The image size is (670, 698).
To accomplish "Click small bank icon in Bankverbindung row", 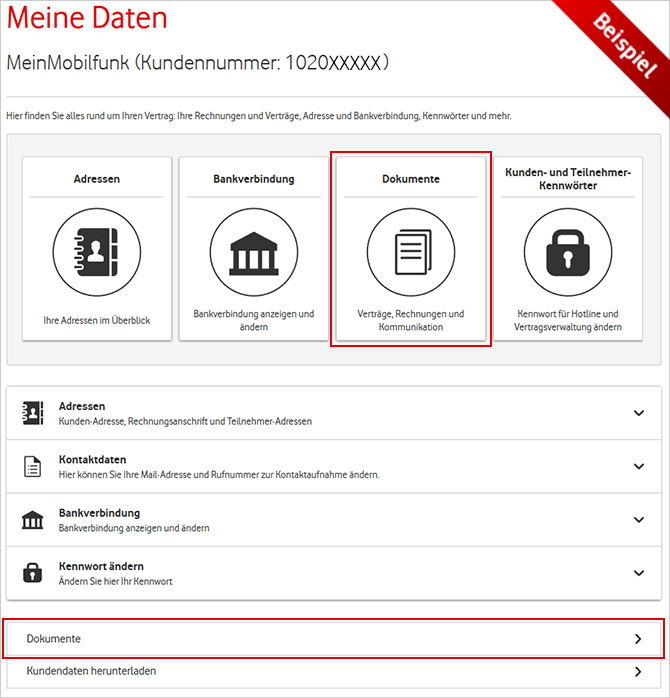I will [33, 520].
